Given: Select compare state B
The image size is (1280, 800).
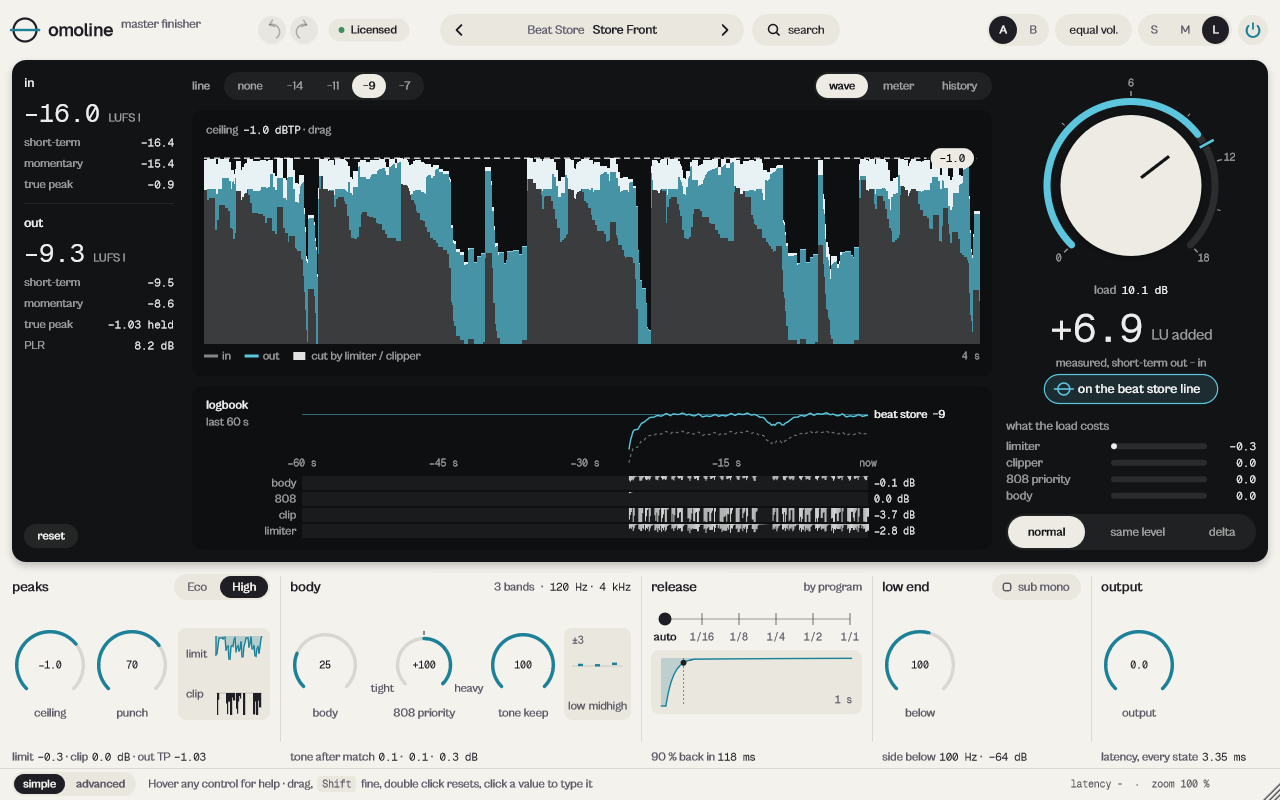Looking at the screenshot, I should [1033, 30].
